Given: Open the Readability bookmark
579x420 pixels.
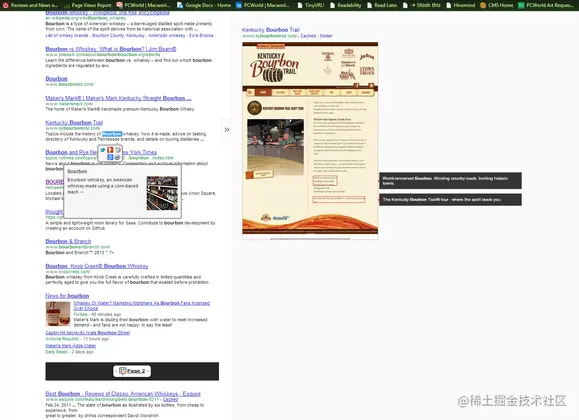Looking at the screenshot, I should click(346, 5).
